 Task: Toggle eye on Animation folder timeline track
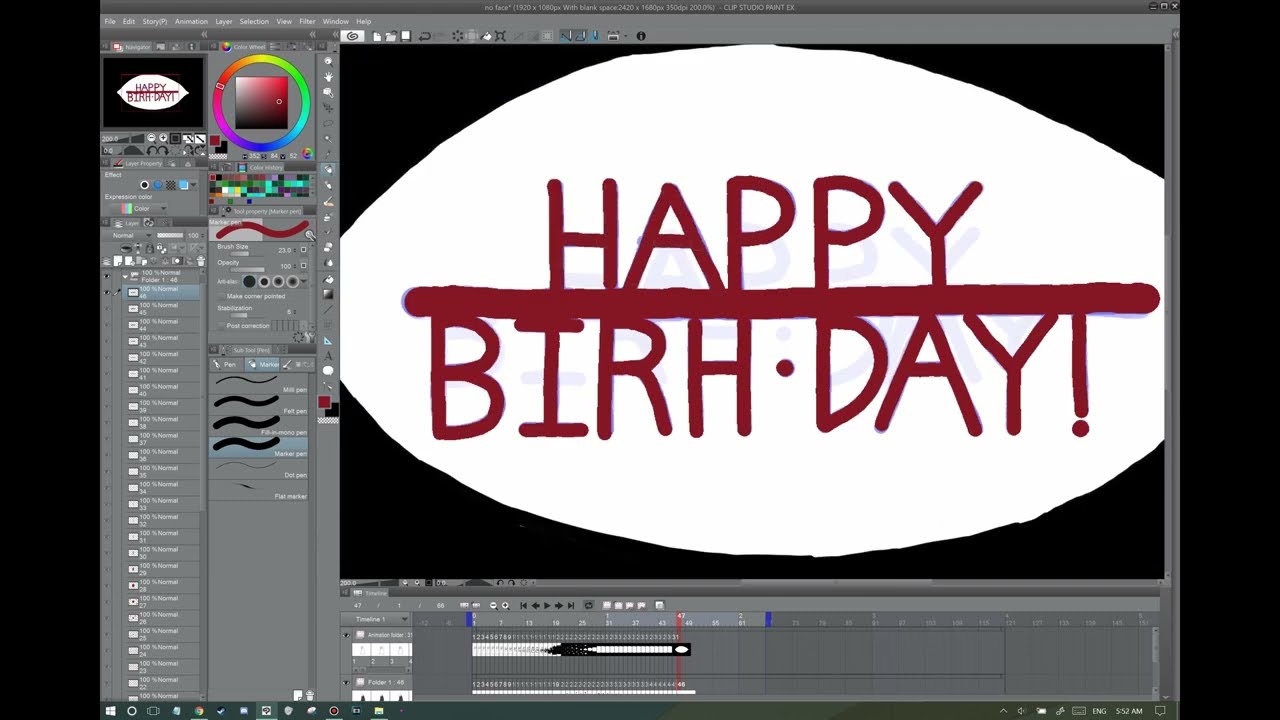tap(347, 635)
